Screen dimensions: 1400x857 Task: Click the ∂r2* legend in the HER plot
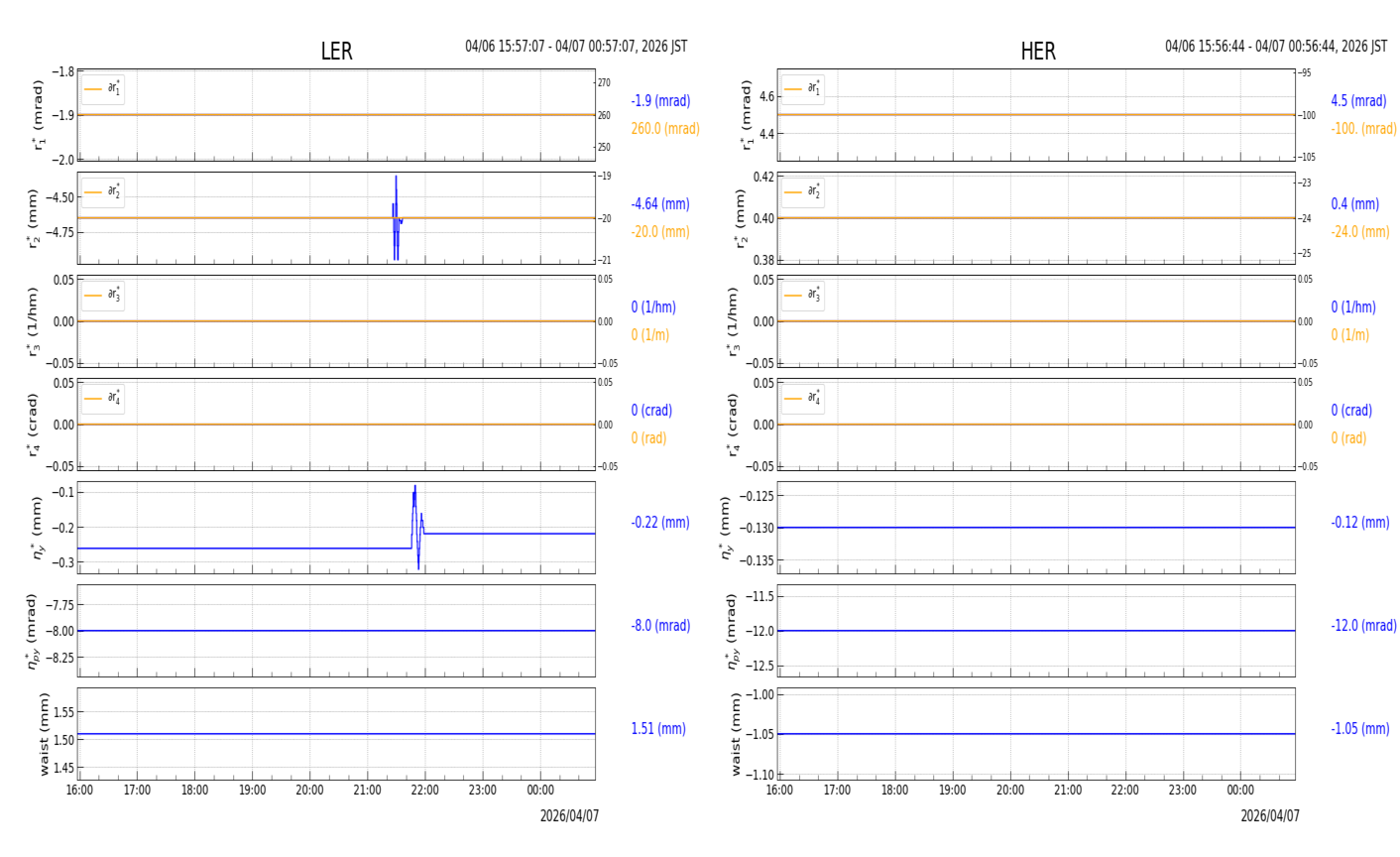(803, 192)
